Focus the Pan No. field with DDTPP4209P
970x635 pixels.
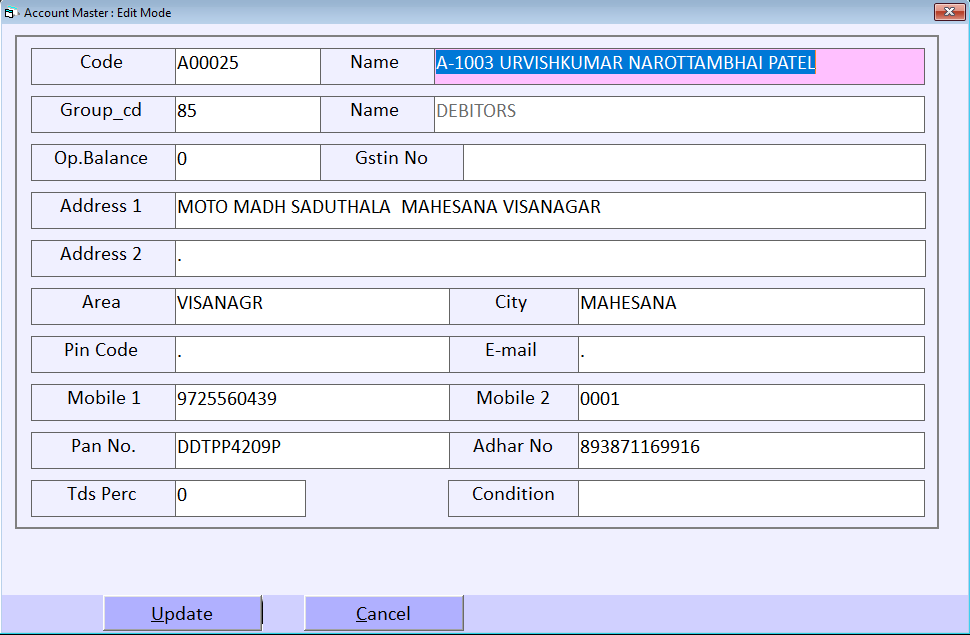(312, 450)
